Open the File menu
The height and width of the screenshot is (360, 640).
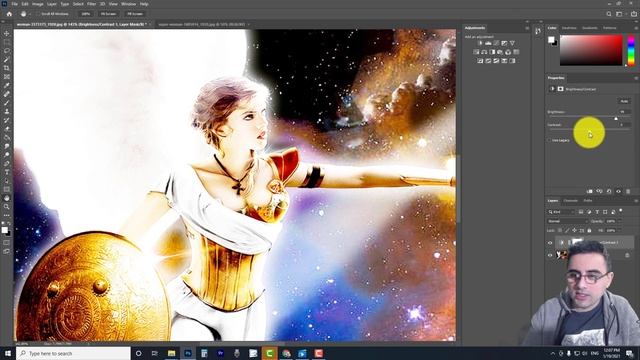[x=15, y=4]
